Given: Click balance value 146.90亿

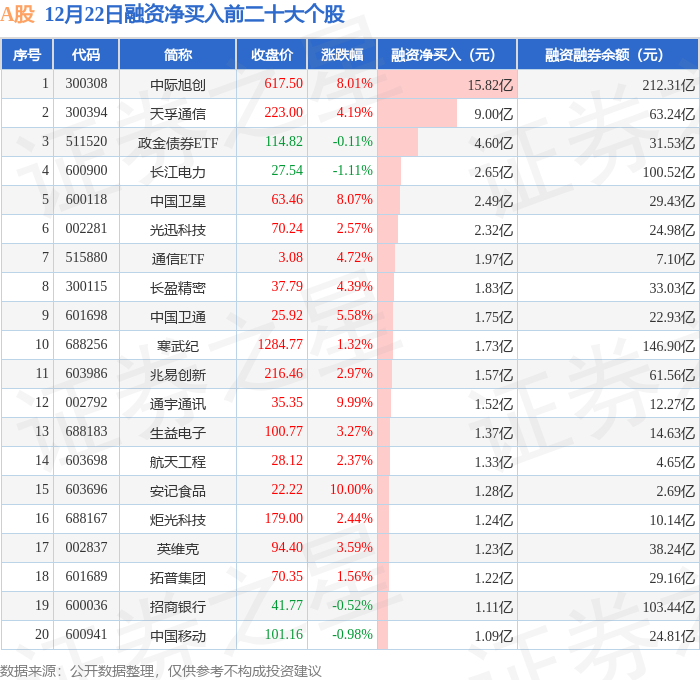Looking at the screenshot, I should tap(668, 346).
